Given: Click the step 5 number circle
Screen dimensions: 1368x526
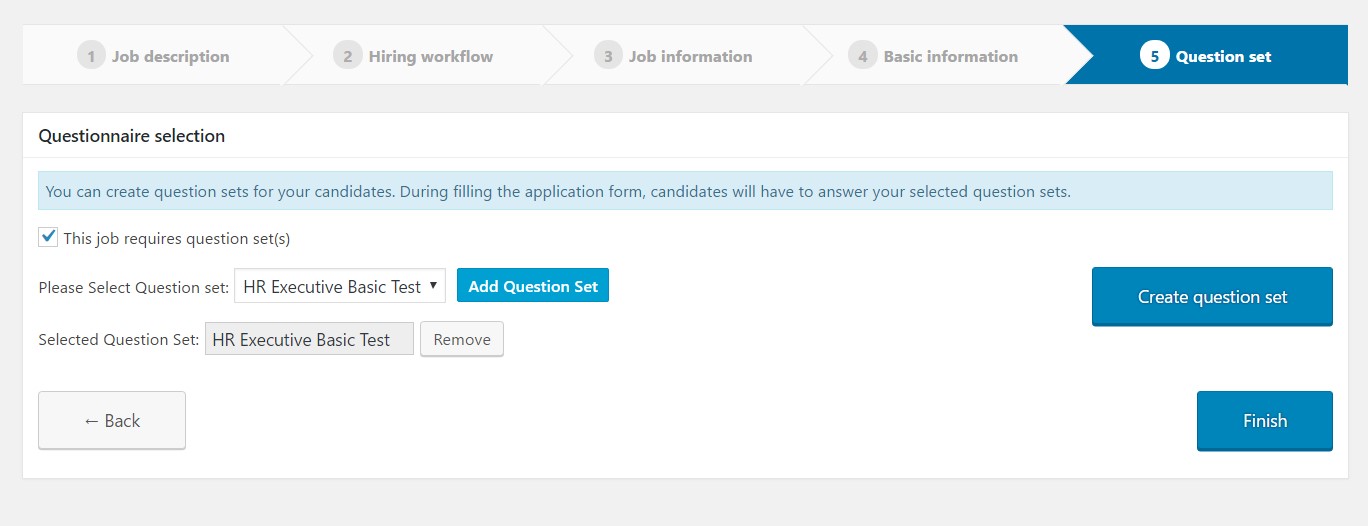Looking at the screenshot, I should [x=1154, y=56].
